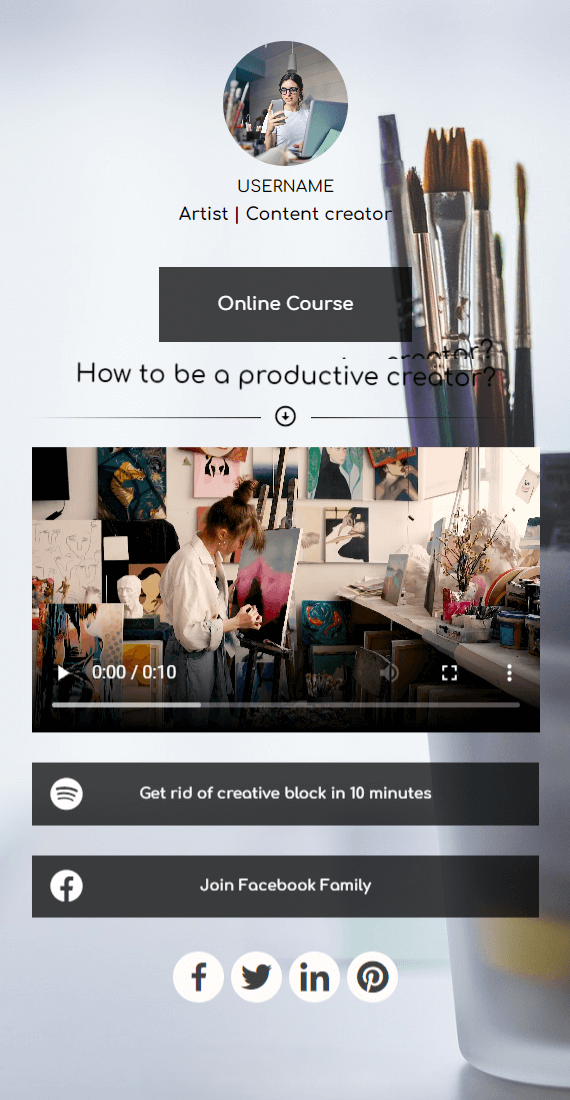Click How to be a productive creator heading

pos(285,374)
